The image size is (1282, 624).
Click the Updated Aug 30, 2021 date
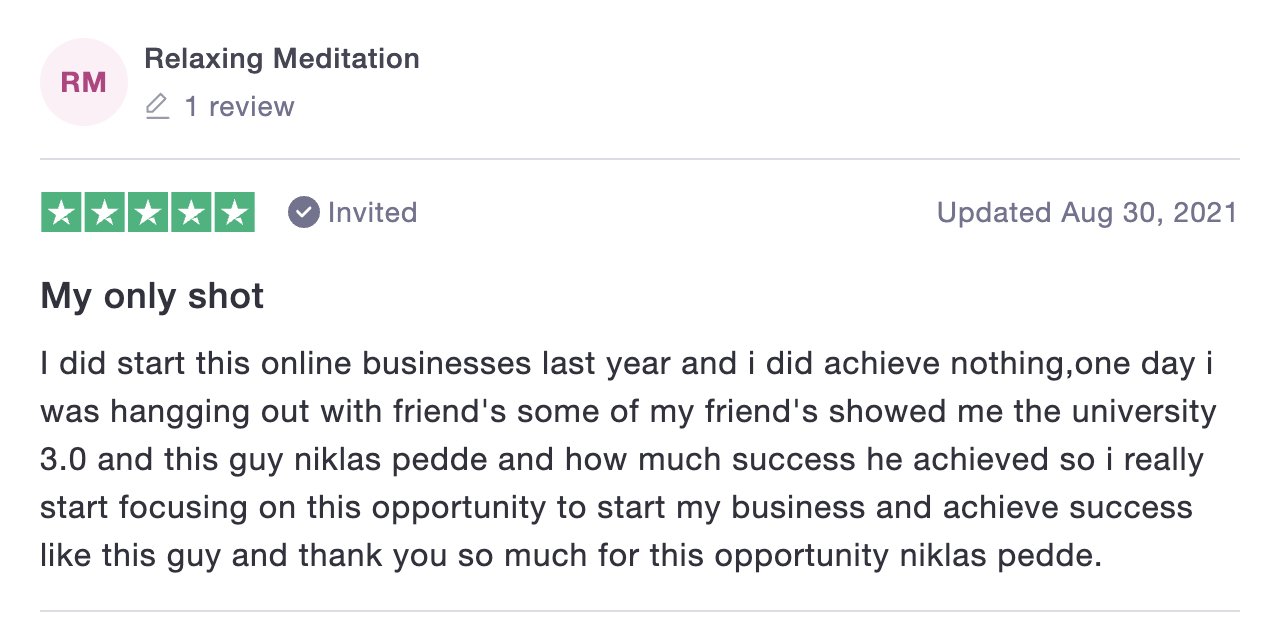pos(1087,212)
